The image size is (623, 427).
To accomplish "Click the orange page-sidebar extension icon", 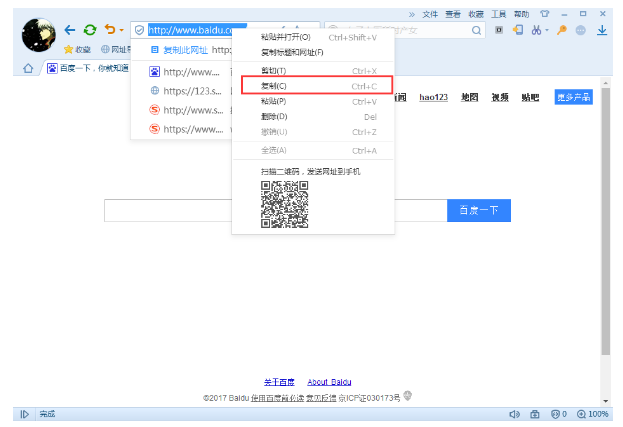I will (x=518, y=30).
